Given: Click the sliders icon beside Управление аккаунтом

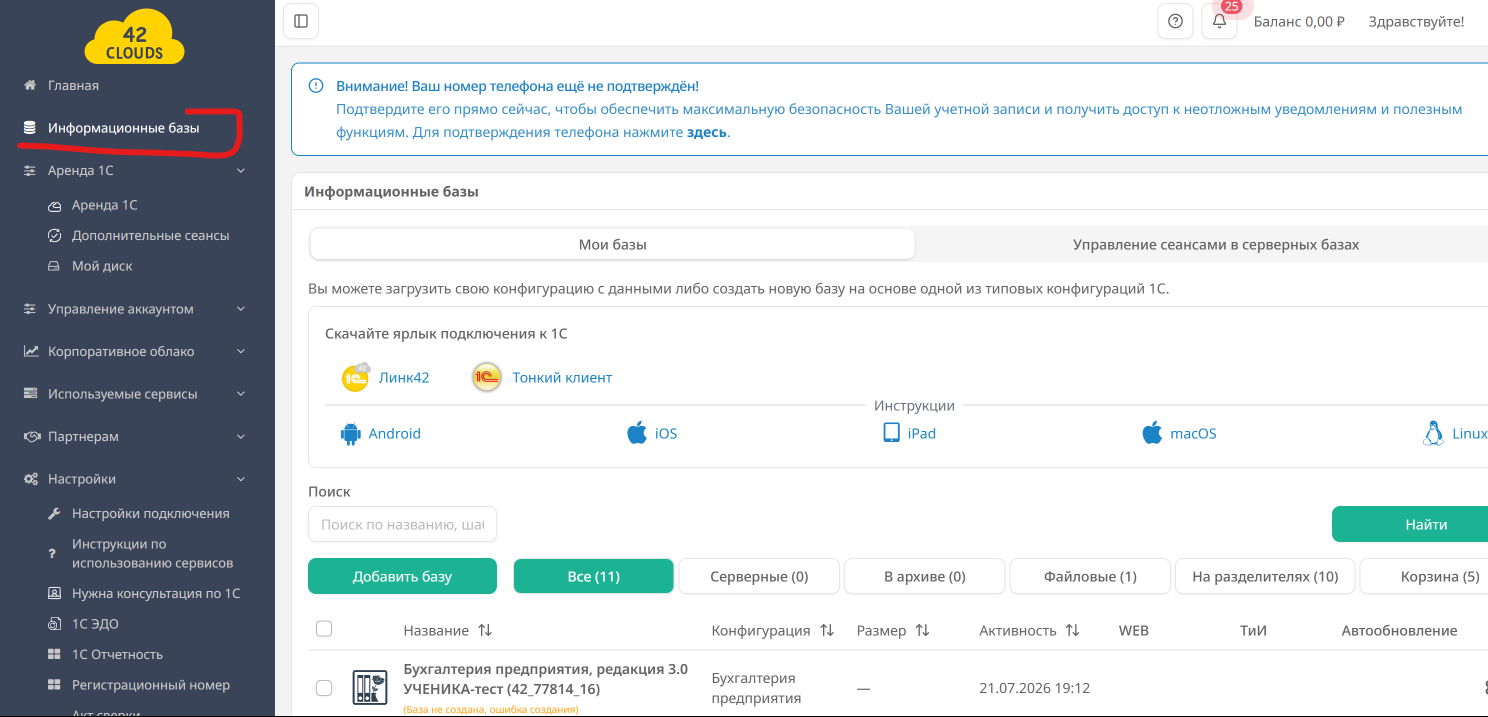Looking at the screenshot, I should point(30,309).
